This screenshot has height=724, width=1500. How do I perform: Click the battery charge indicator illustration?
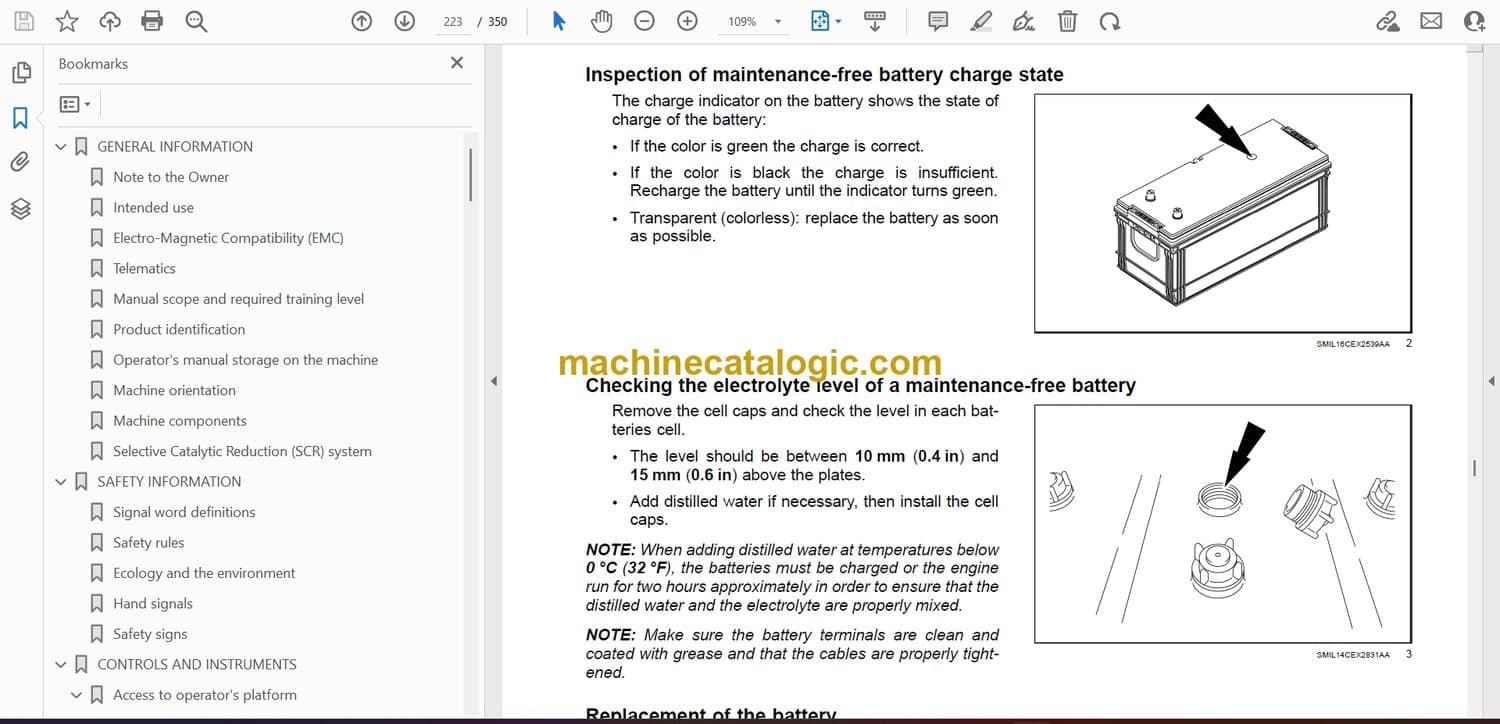(x=1222, y=213)
